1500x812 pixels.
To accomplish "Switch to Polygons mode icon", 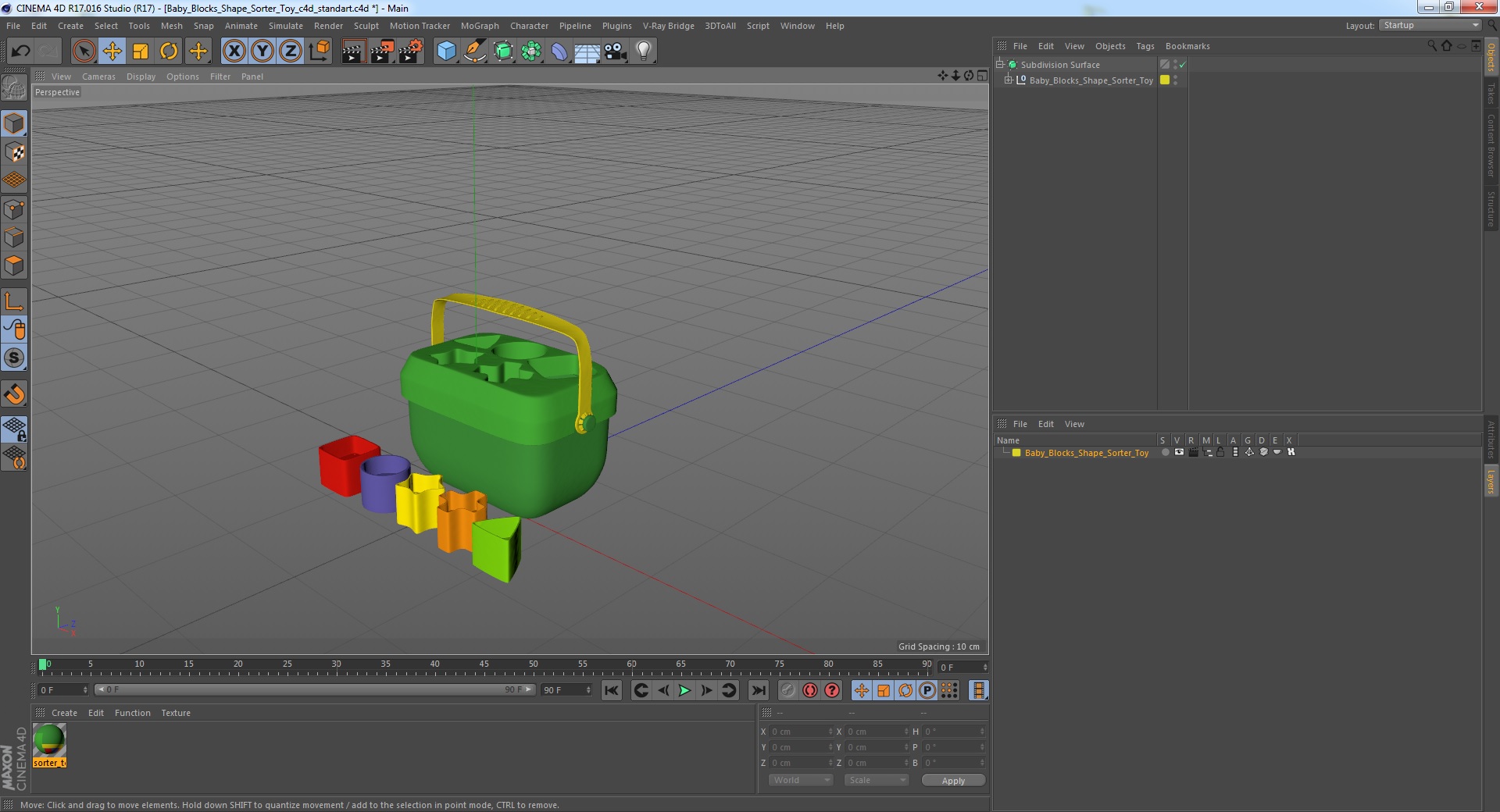I will click(x=14, y=265).
